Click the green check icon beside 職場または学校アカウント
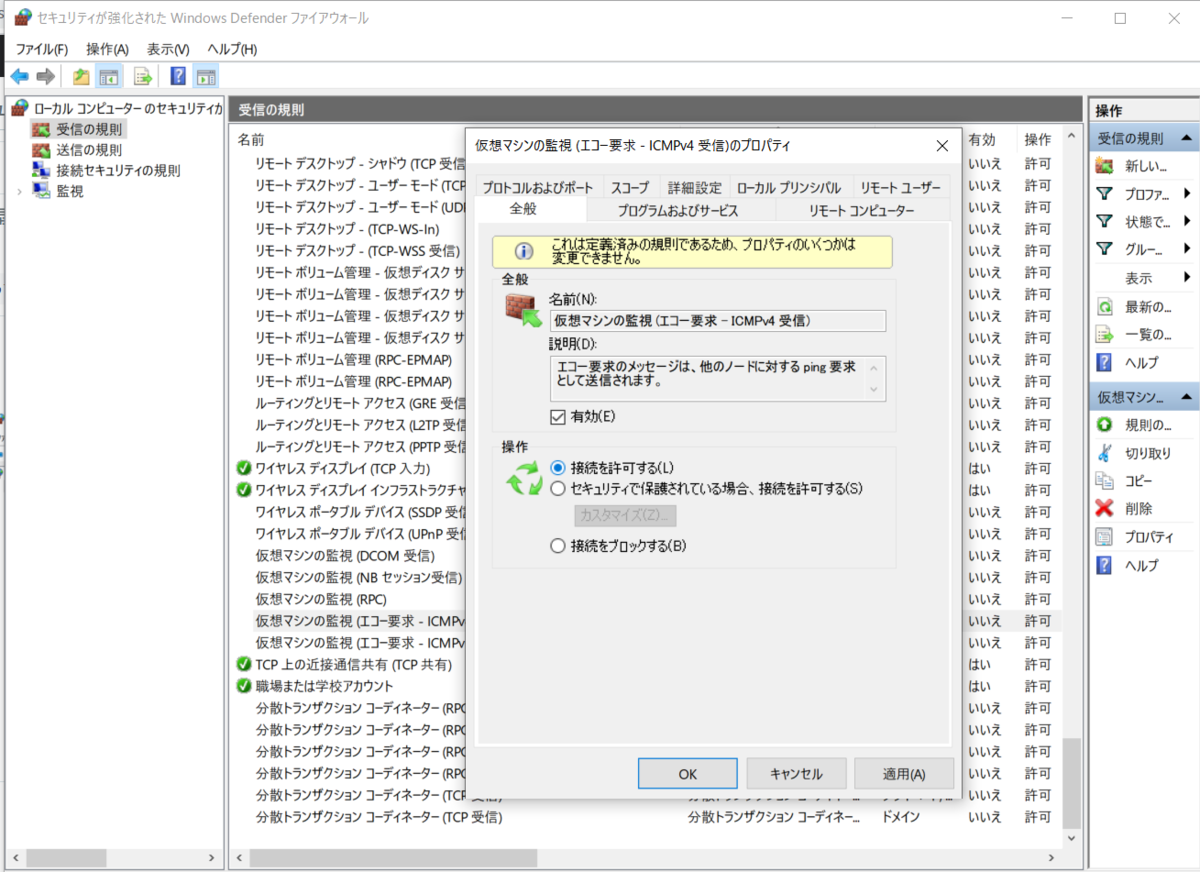 pyautogui.click(x=244, y=686)
